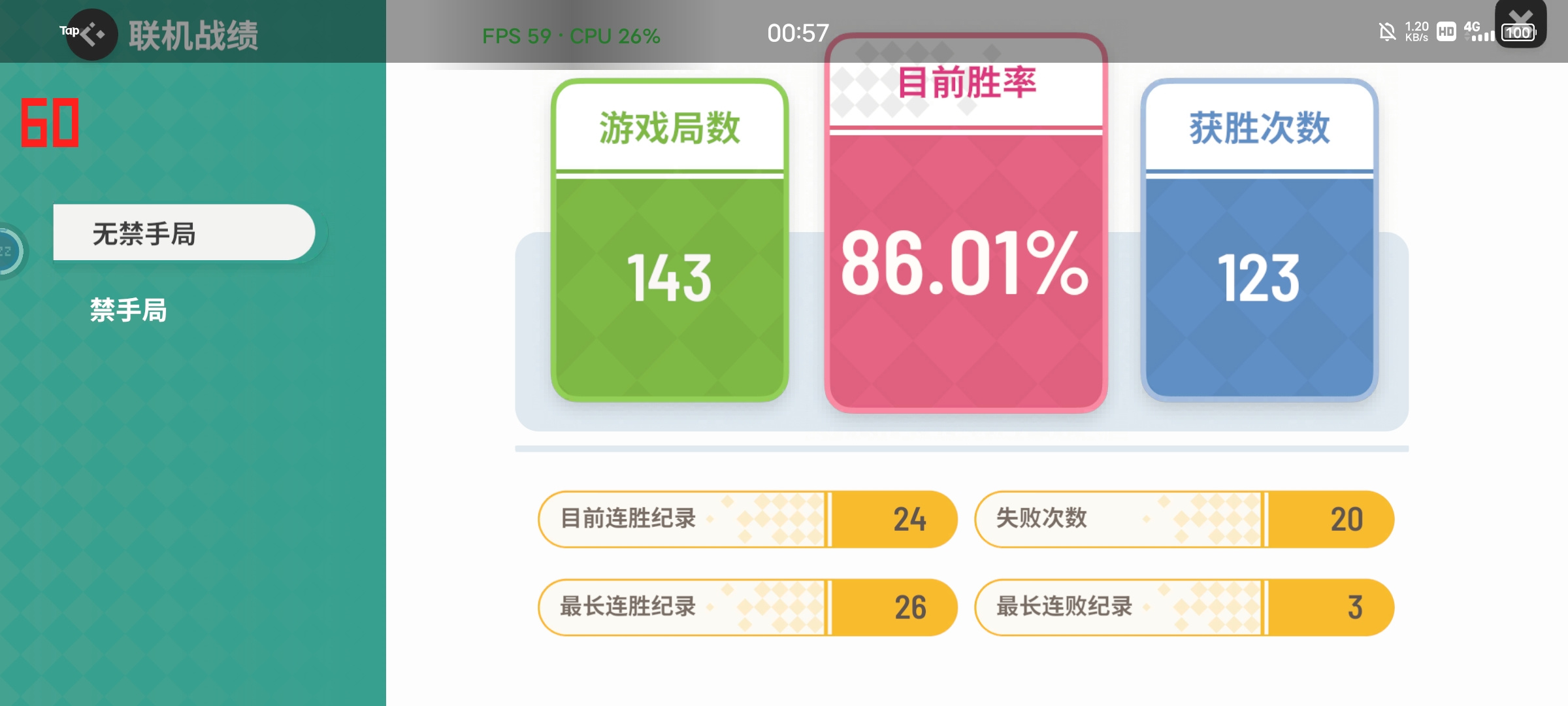The height and width of the screenshot is (706, 1568).
Task: Click the 最长连胜纪录 stat bar
Action: pyautogui.click(x=748, y=607)
